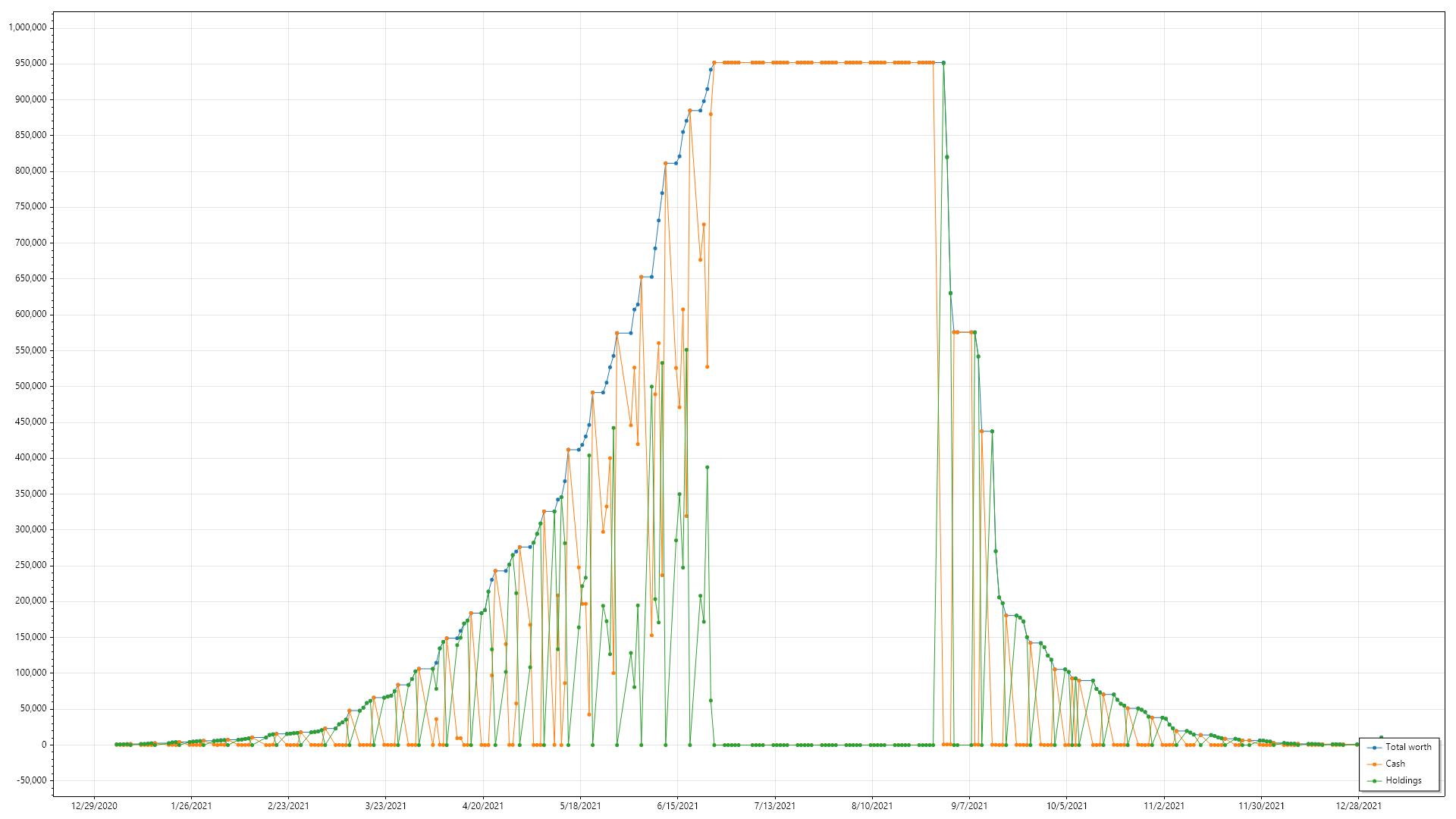Click the 2/23/2021 date label

288,806
